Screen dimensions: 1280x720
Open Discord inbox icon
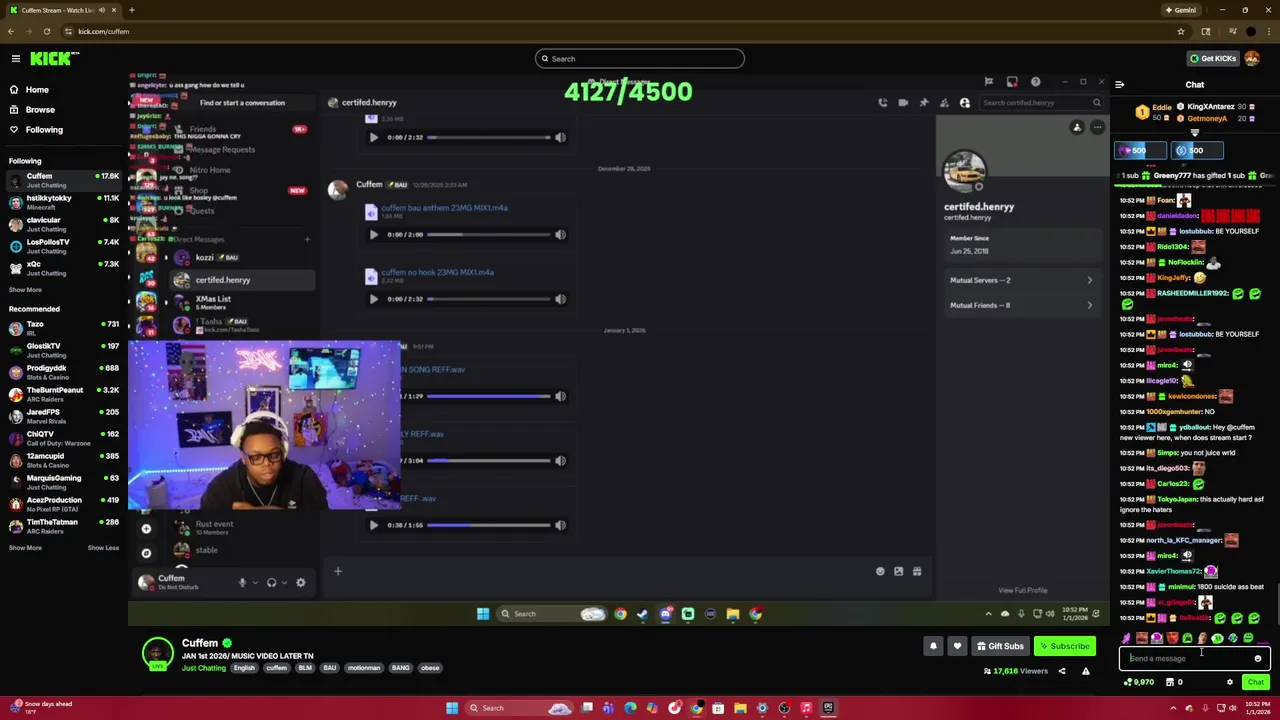(x=1012, y=83)
